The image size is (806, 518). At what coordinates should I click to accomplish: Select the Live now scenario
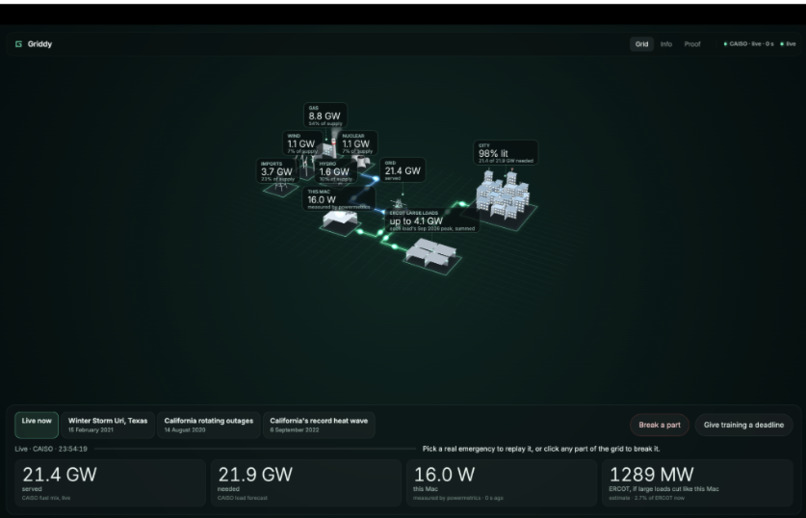36,425
